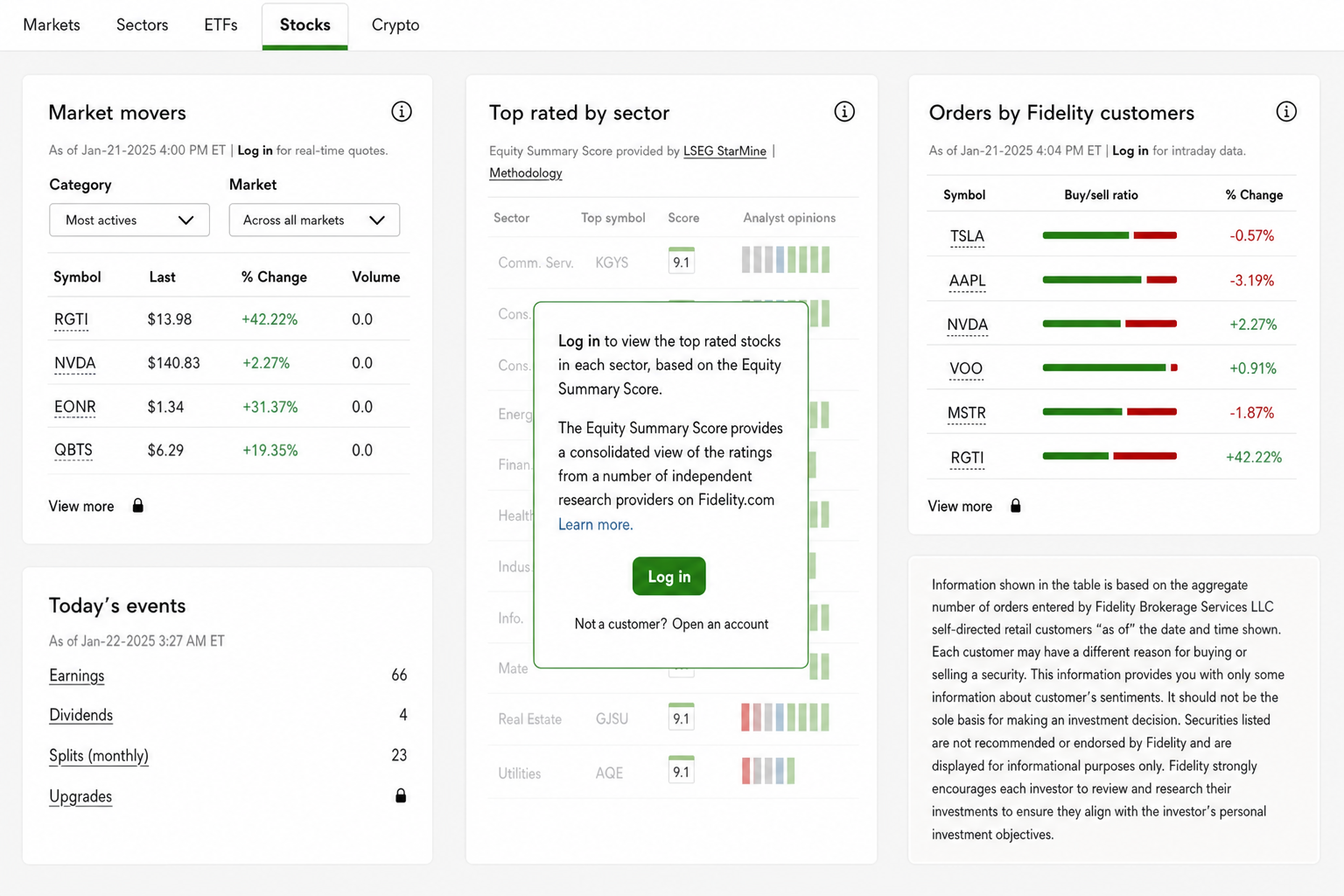This screenshot has height=896, width=1344.
Task: Click the -1.87% change for MSTR
Action: click(1251, 413)
